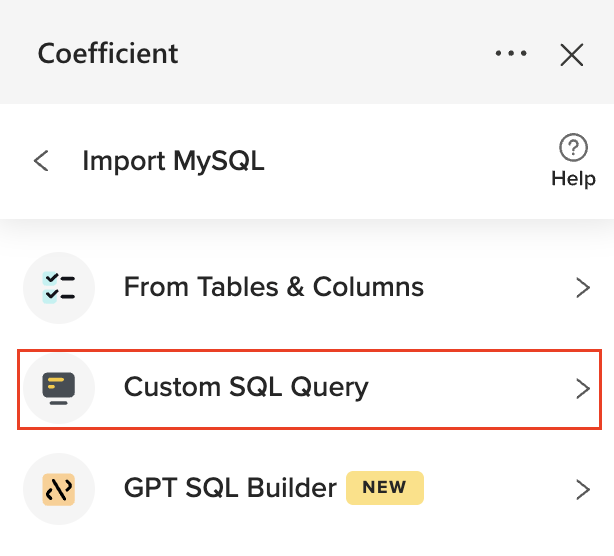
Task: Expand the Custom SQL Query chevron arrow
Action: pyautogui.click(x=583, y=388)
